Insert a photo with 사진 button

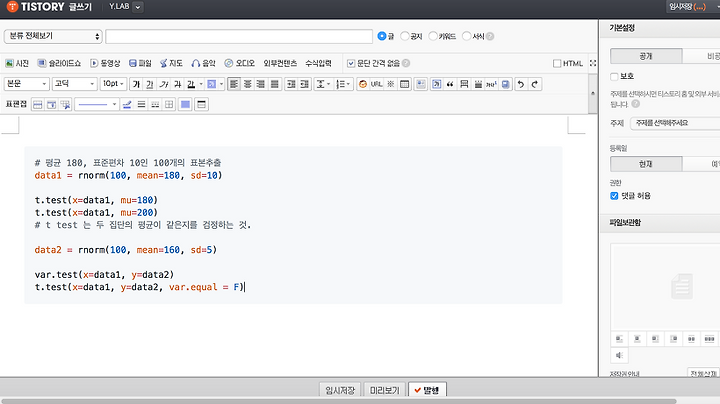pyautogui.click(x=17, y=63)
